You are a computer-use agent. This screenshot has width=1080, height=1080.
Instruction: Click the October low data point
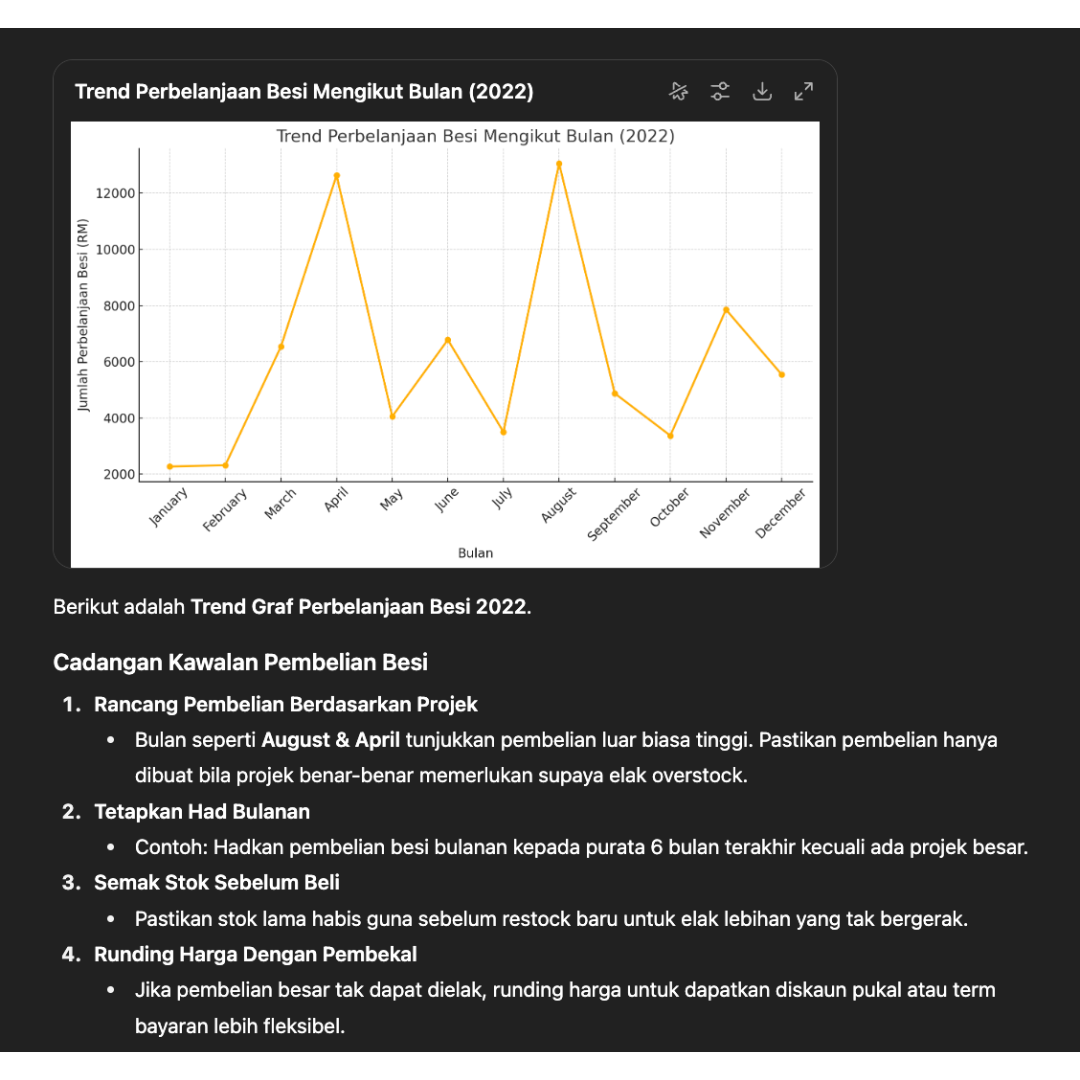pos(670,436)
